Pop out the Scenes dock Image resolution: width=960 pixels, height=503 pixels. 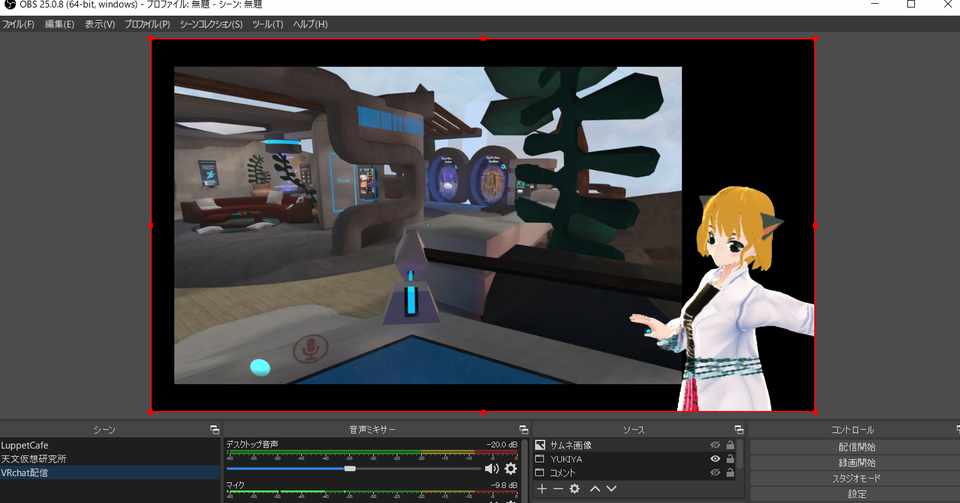click(x=214, y=430)
